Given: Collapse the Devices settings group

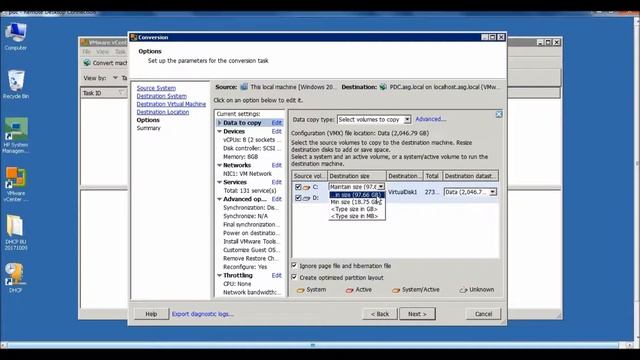Looking at the screenshot, I should (220, 131).
